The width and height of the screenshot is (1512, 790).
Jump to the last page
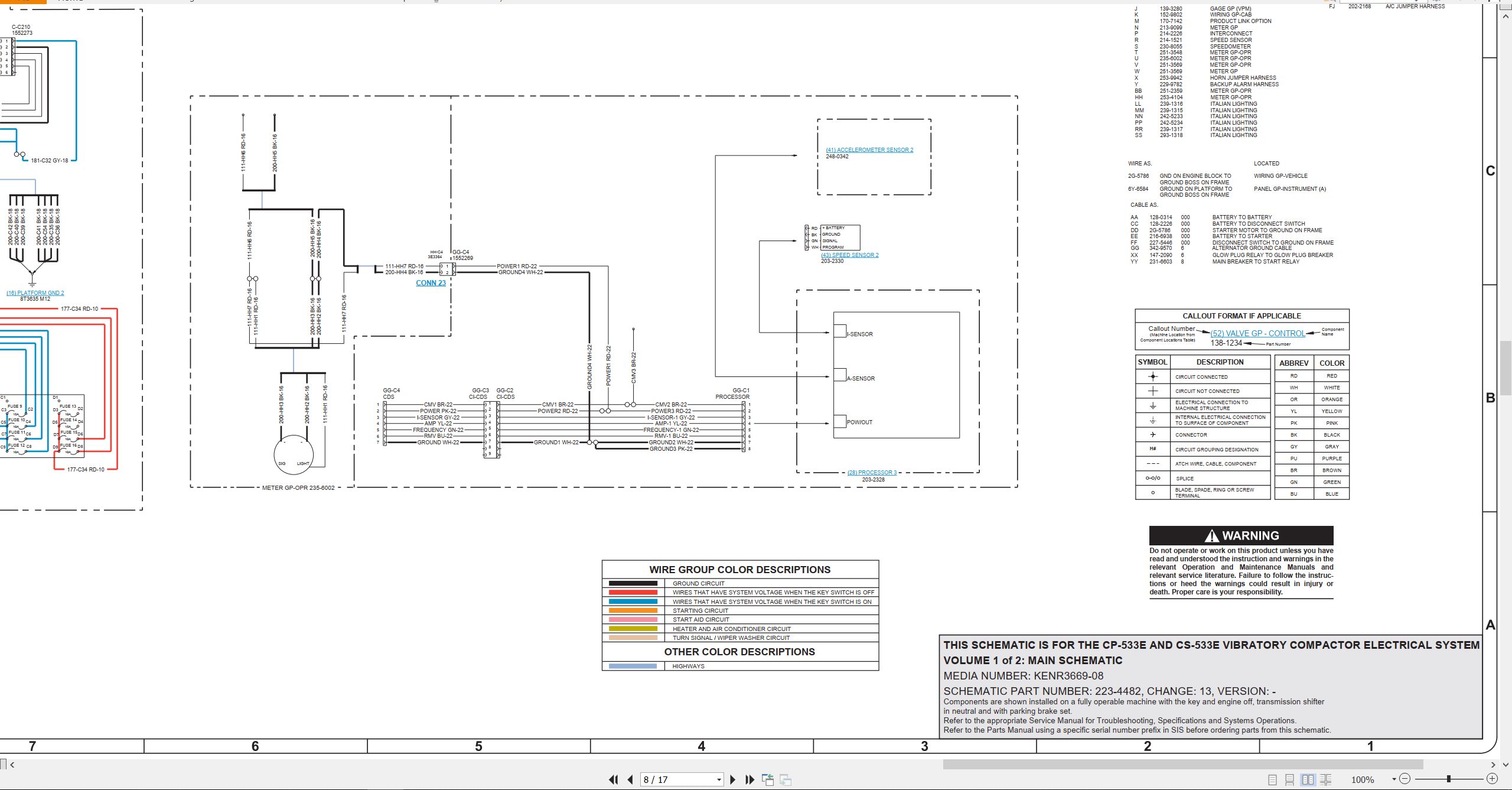pos(750,779)
